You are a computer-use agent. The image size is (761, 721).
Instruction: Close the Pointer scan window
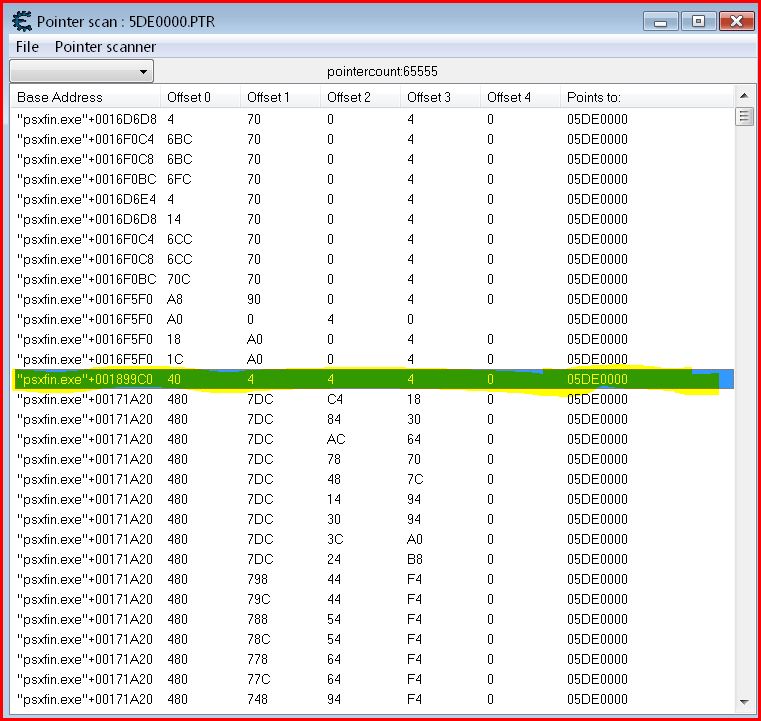735,20
